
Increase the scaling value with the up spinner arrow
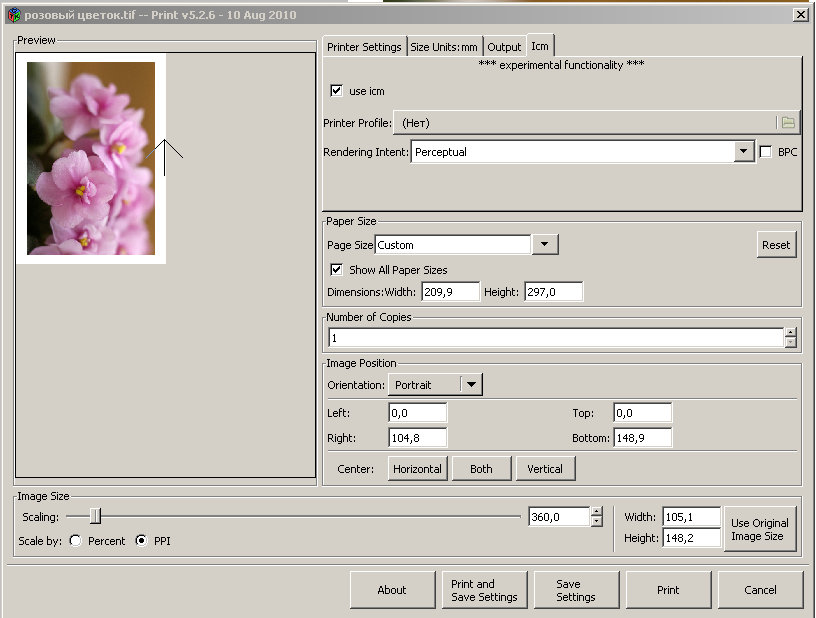tap(597, 512)
